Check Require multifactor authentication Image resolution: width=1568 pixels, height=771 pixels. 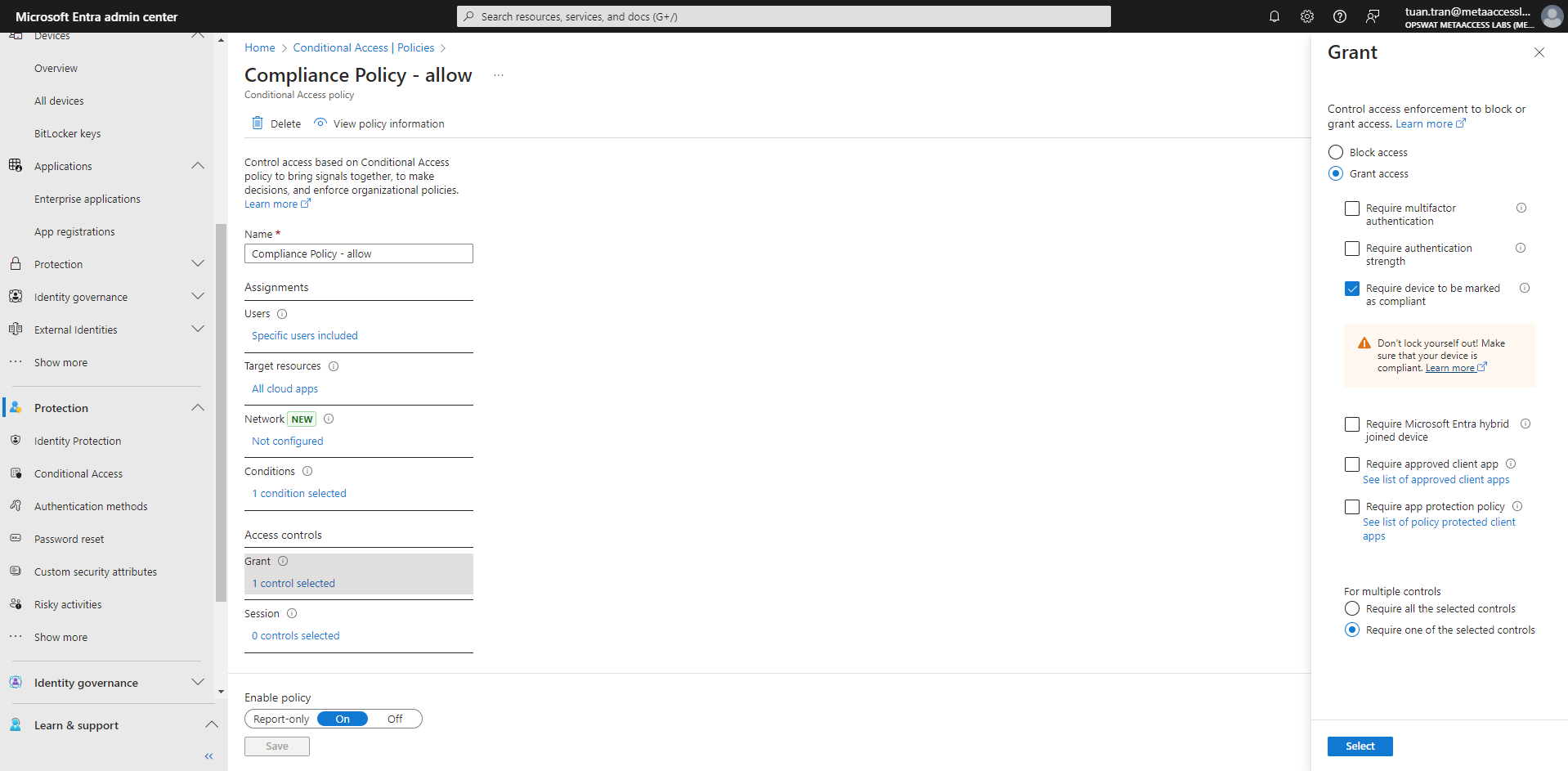[1352, 208]
